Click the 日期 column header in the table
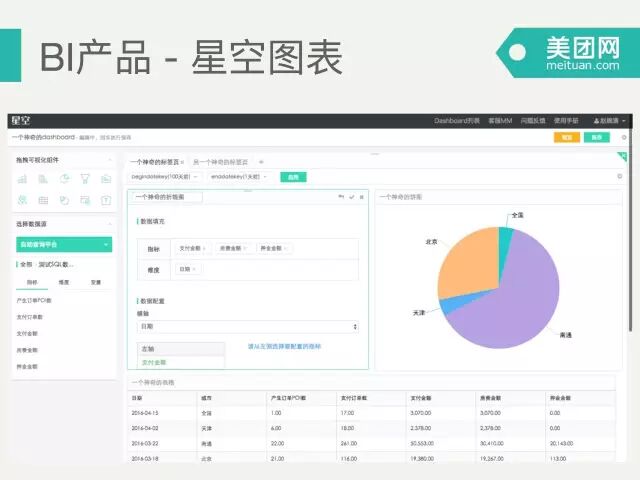This screenshot has height=480, width=640. pyautogui.click(x=137, y=398)
